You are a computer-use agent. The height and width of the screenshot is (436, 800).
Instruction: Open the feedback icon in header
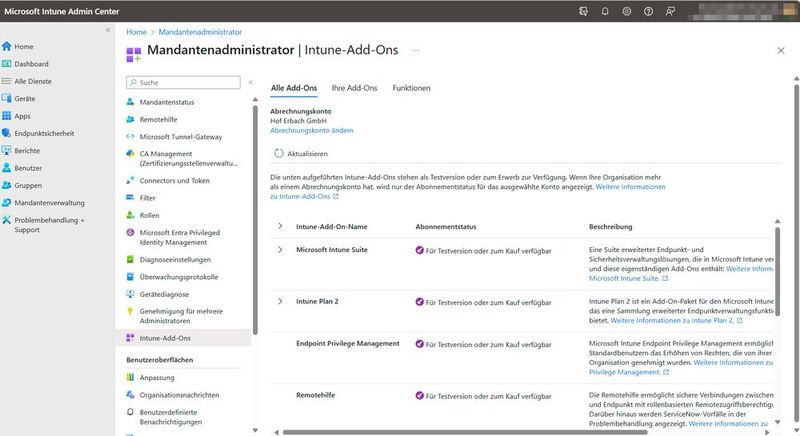670,11
